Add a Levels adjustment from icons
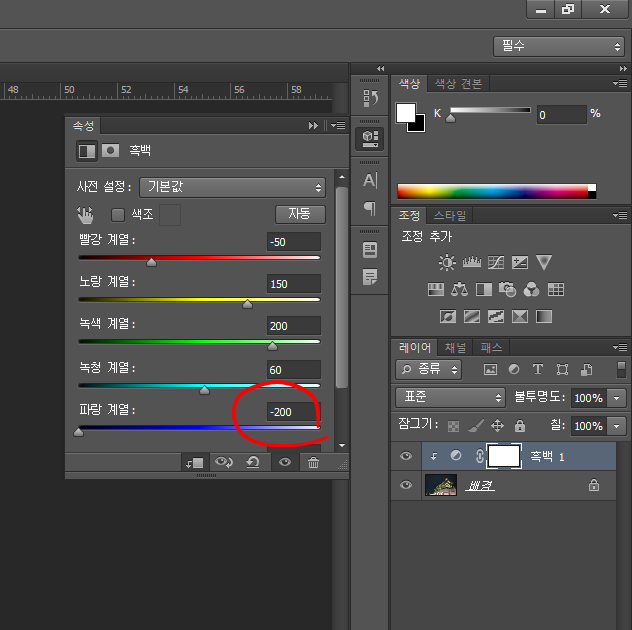 click(472, 262)
